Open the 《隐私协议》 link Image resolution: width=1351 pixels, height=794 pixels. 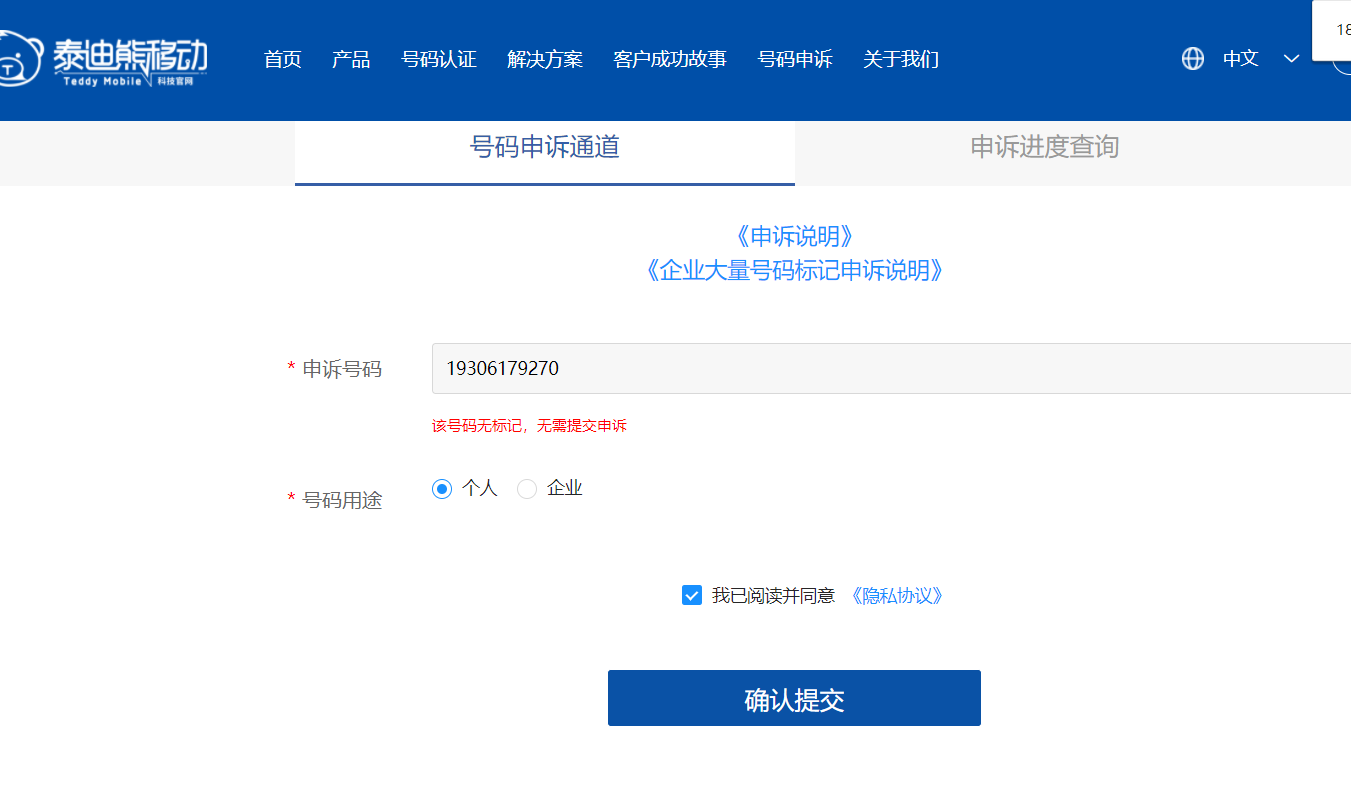tap(896, 596)
